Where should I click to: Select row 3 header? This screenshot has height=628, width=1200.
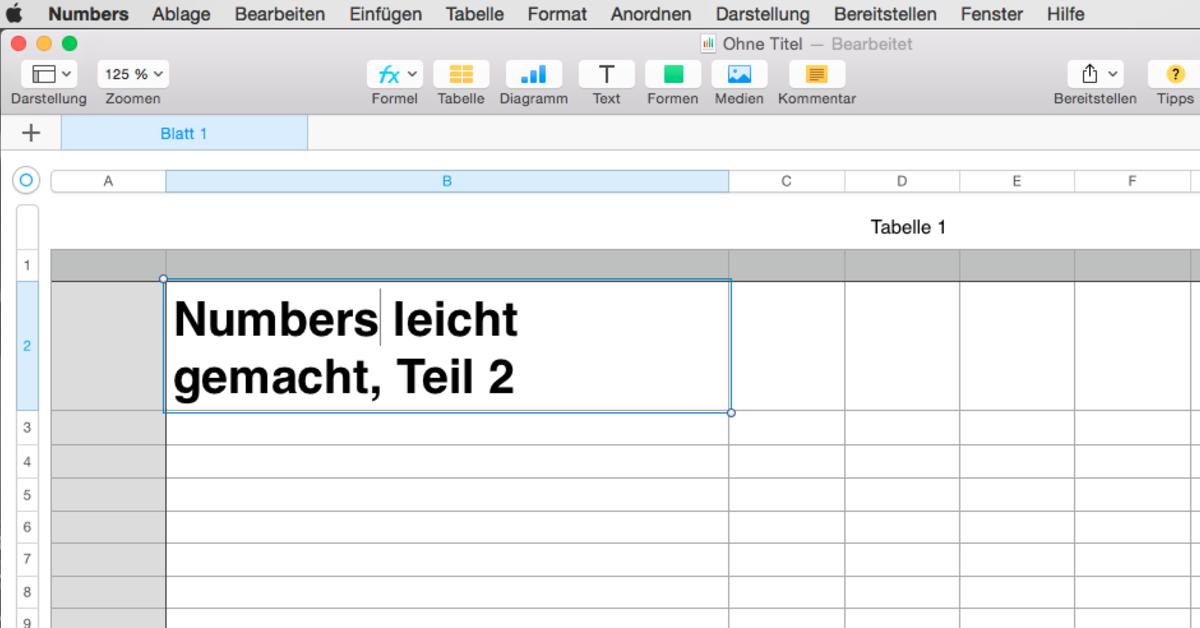[27, 428]
